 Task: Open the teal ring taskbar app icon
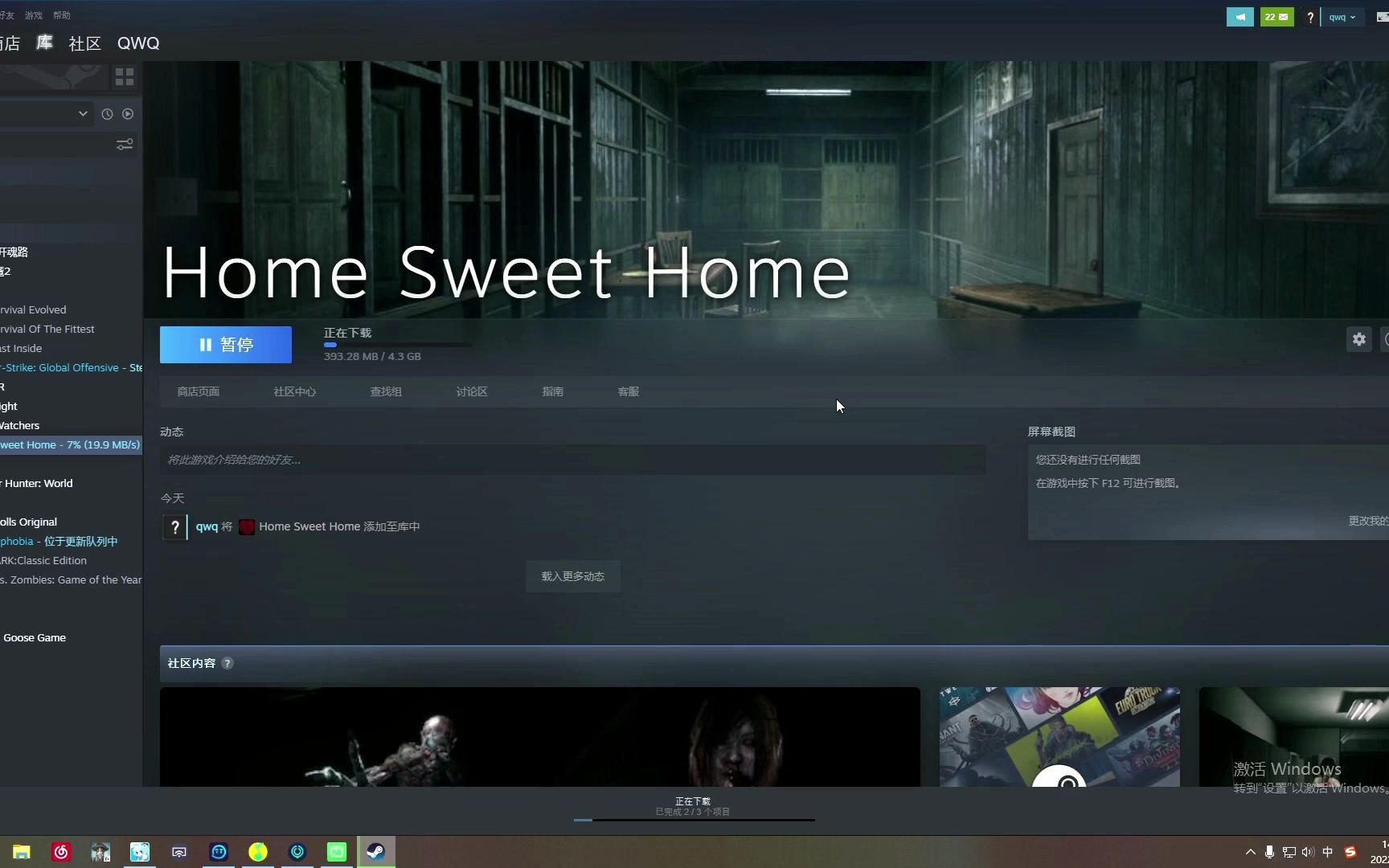[297, 852]
